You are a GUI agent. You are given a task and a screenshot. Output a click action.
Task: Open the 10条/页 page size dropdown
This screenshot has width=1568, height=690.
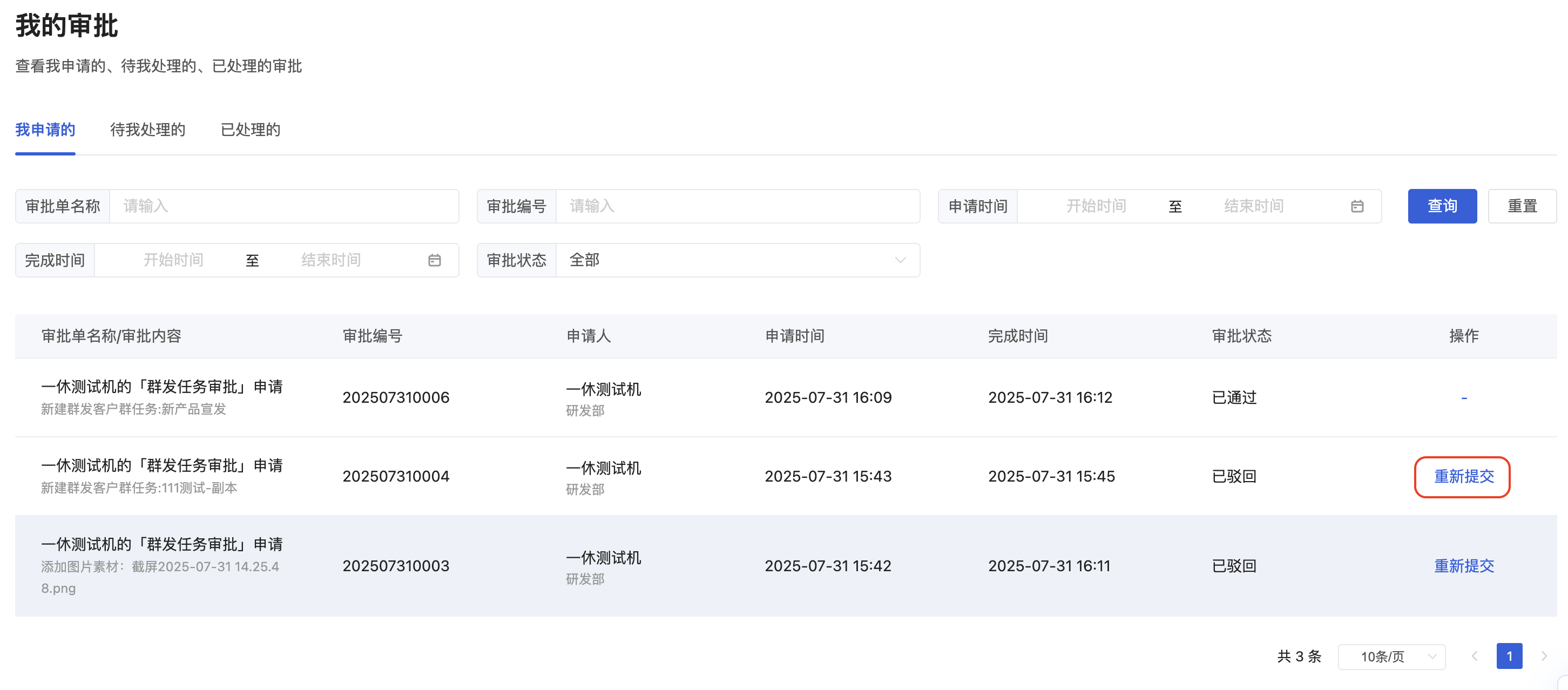[x=1391, y=657]
